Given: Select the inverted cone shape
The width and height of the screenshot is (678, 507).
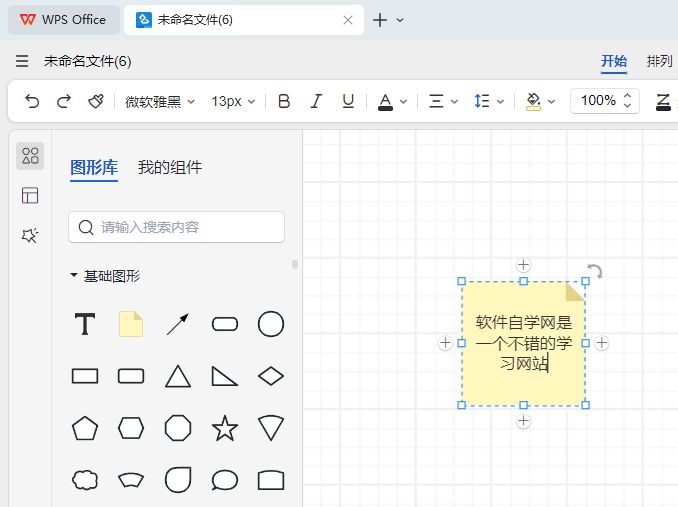Looking at the screenshot, I should point(271,428).
